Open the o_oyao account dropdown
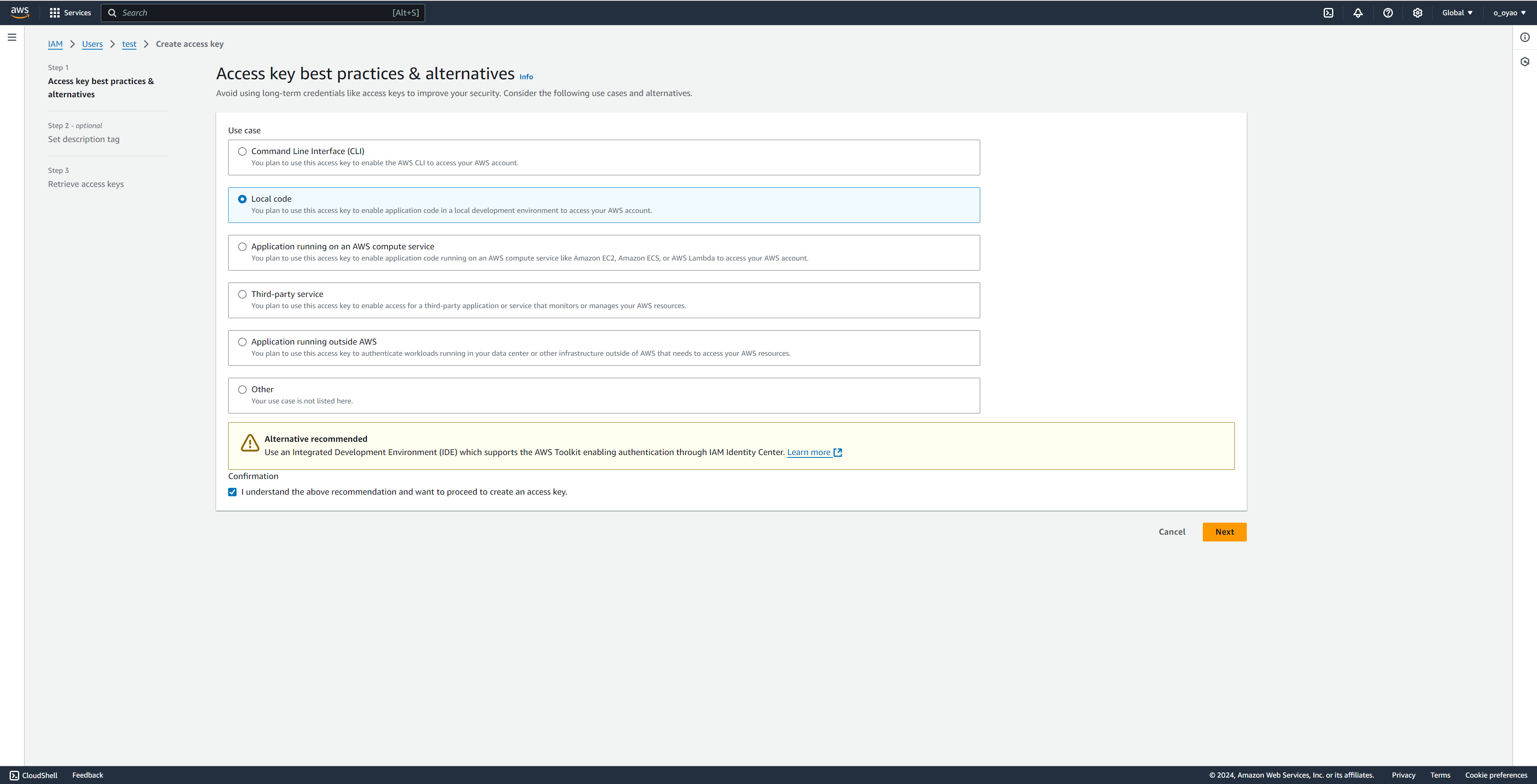Image resolution: width=1537 pixels, height=784 pixels. click(x=1509, y=12)
